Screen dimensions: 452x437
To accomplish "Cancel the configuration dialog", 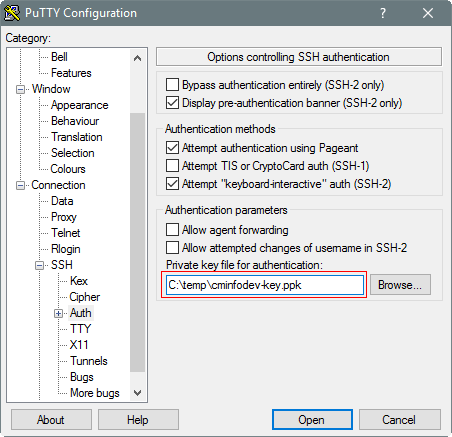I will [x=399, y=420].
